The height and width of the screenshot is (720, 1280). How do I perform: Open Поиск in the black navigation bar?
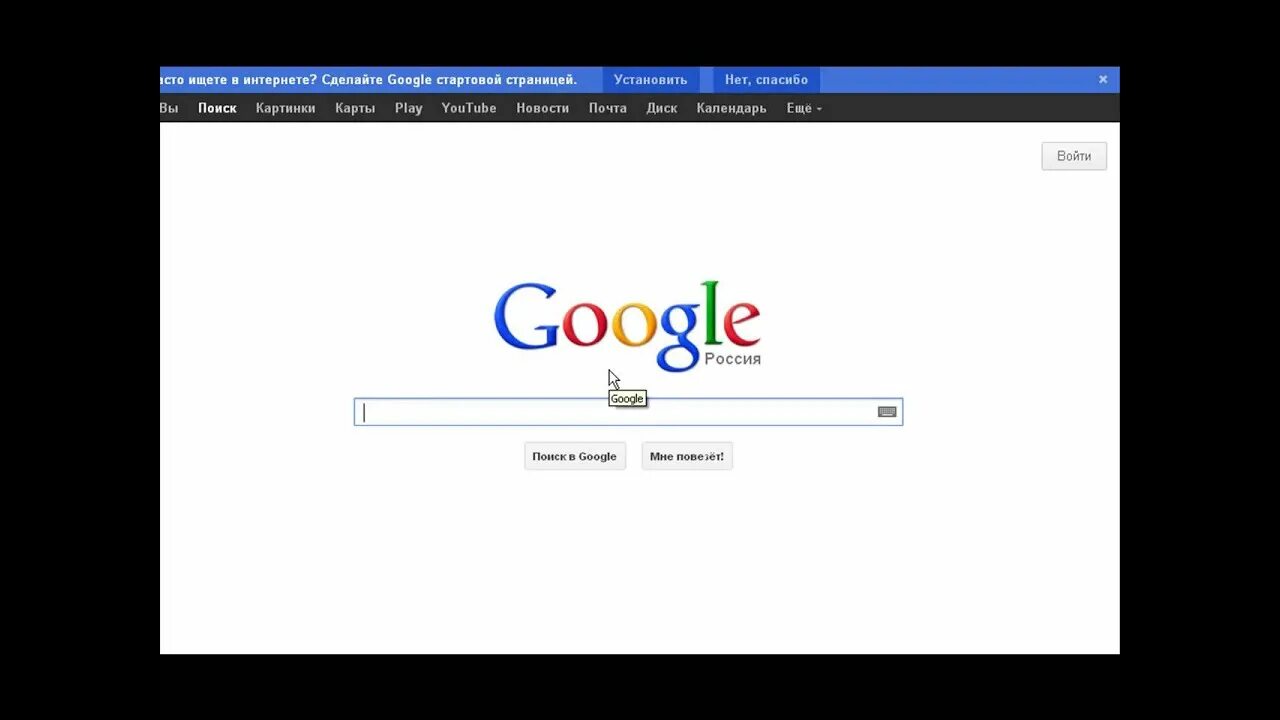217,108
